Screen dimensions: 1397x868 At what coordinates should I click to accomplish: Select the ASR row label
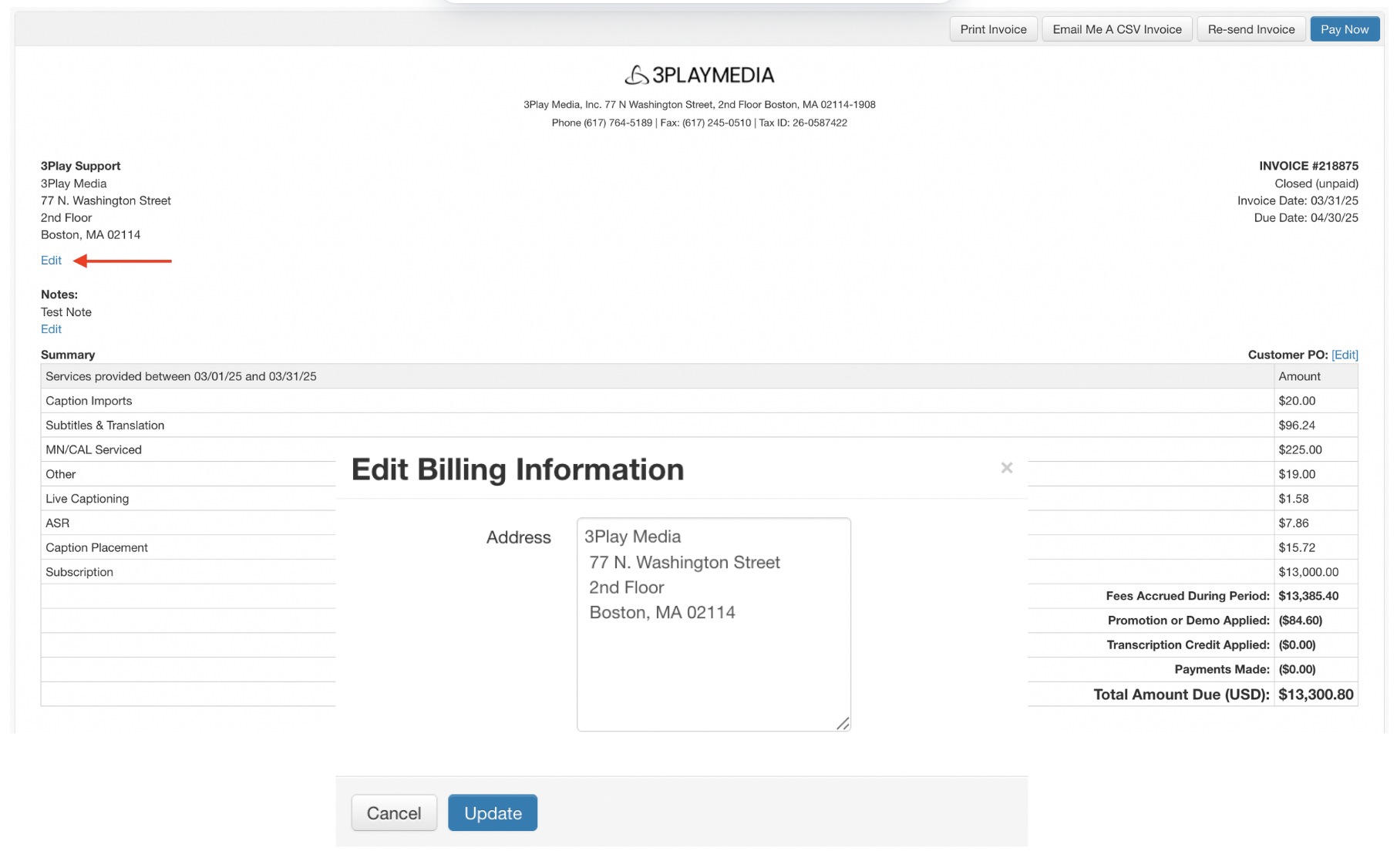[x=57, y=523]
